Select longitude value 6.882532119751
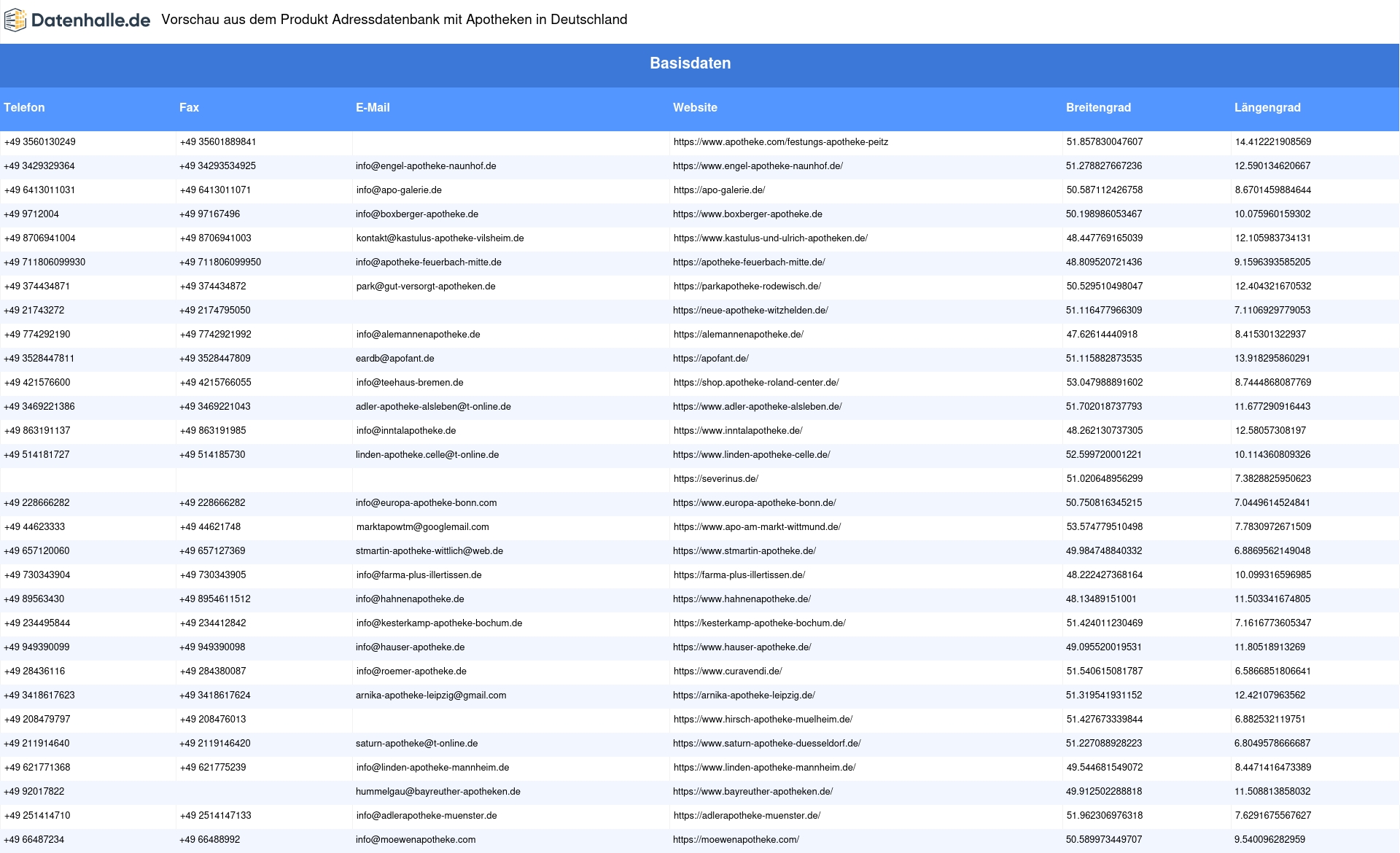The image size is (1400, 853). pyautogui.click(x=1270, y=720)
